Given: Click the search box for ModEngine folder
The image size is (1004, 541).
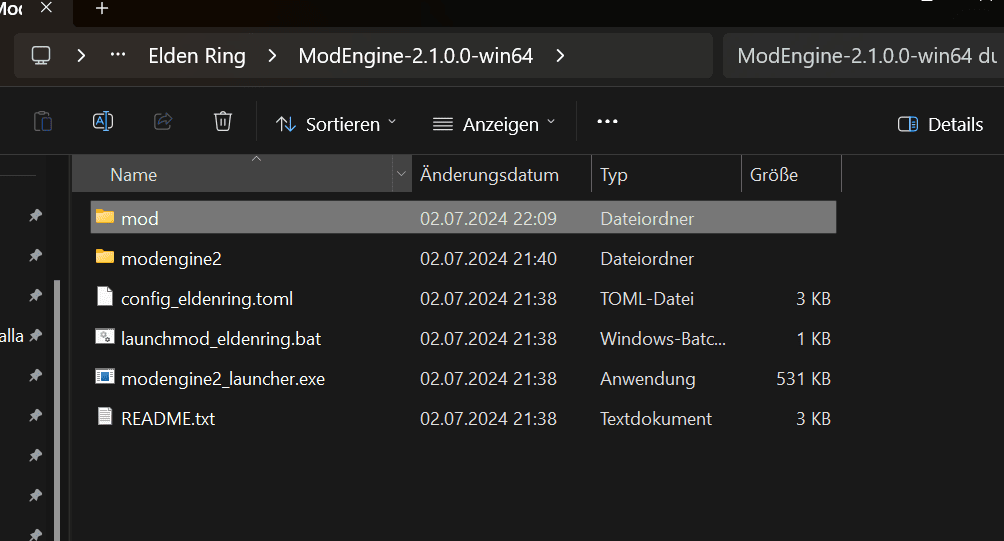Looking at the screenshot, I should coord(863,56).
